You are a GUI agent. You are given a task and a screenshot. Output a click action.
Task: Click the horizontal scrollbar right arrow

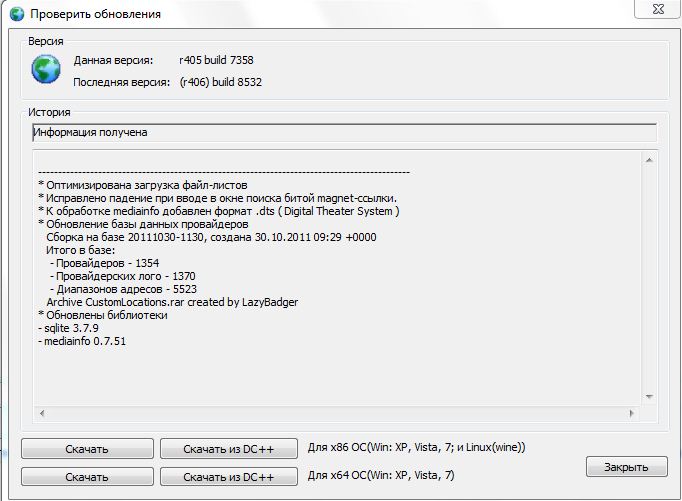(634, 412)
